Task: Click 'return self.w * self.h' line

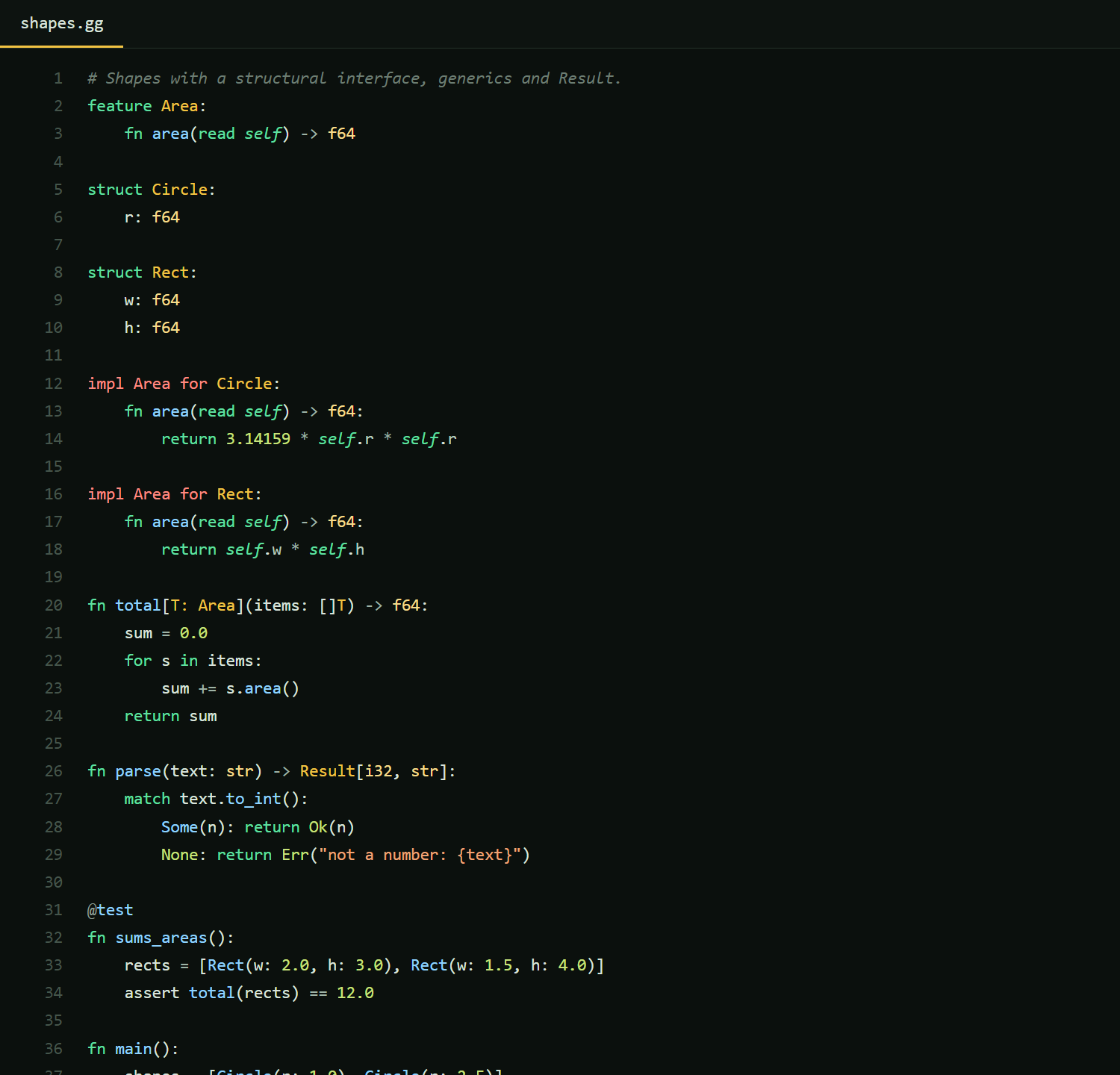Action: coord(263,549)
